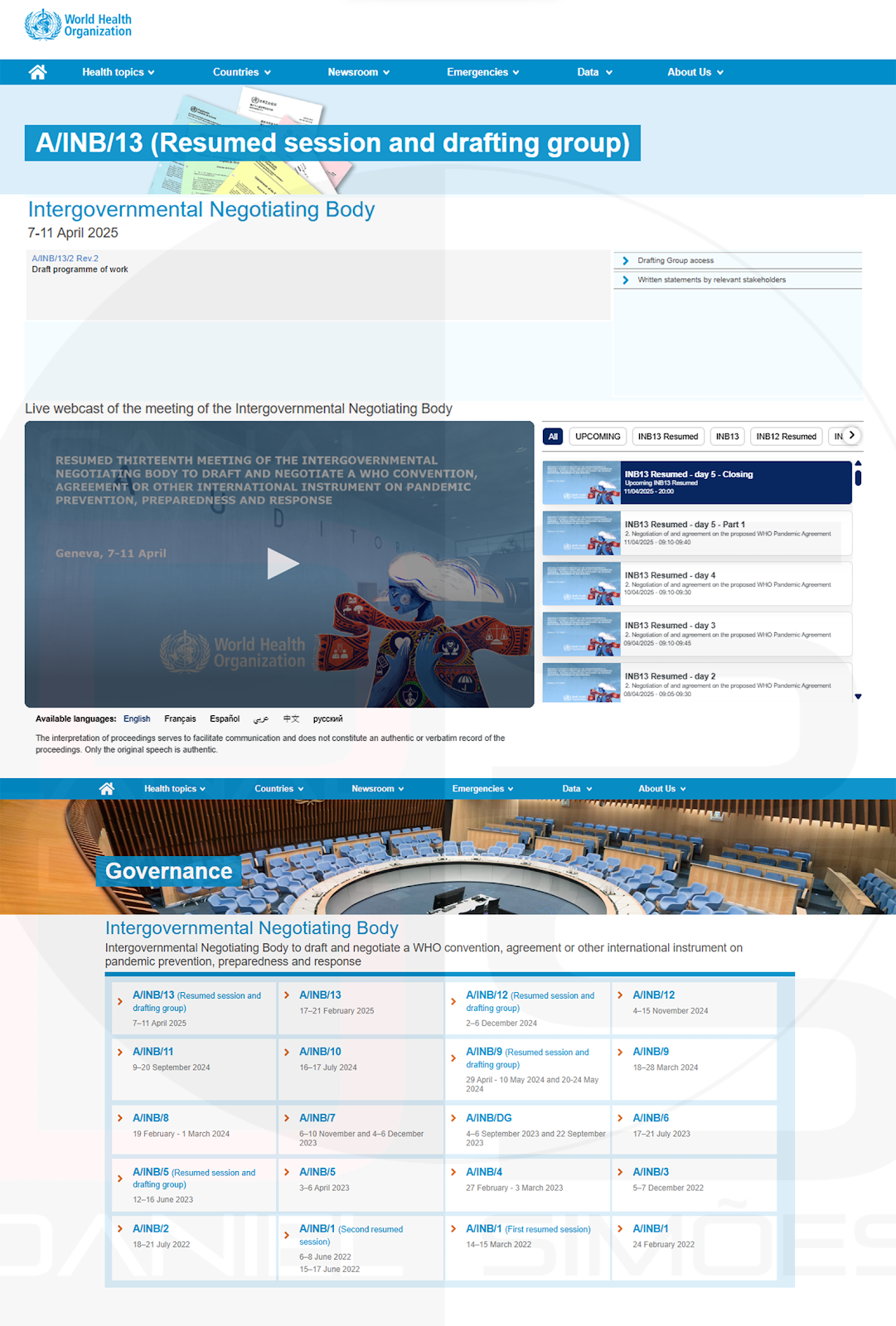Open Countries in lower navigation bar
The height and width of the screenshot is (1326, 896).
tap(279, 788)
